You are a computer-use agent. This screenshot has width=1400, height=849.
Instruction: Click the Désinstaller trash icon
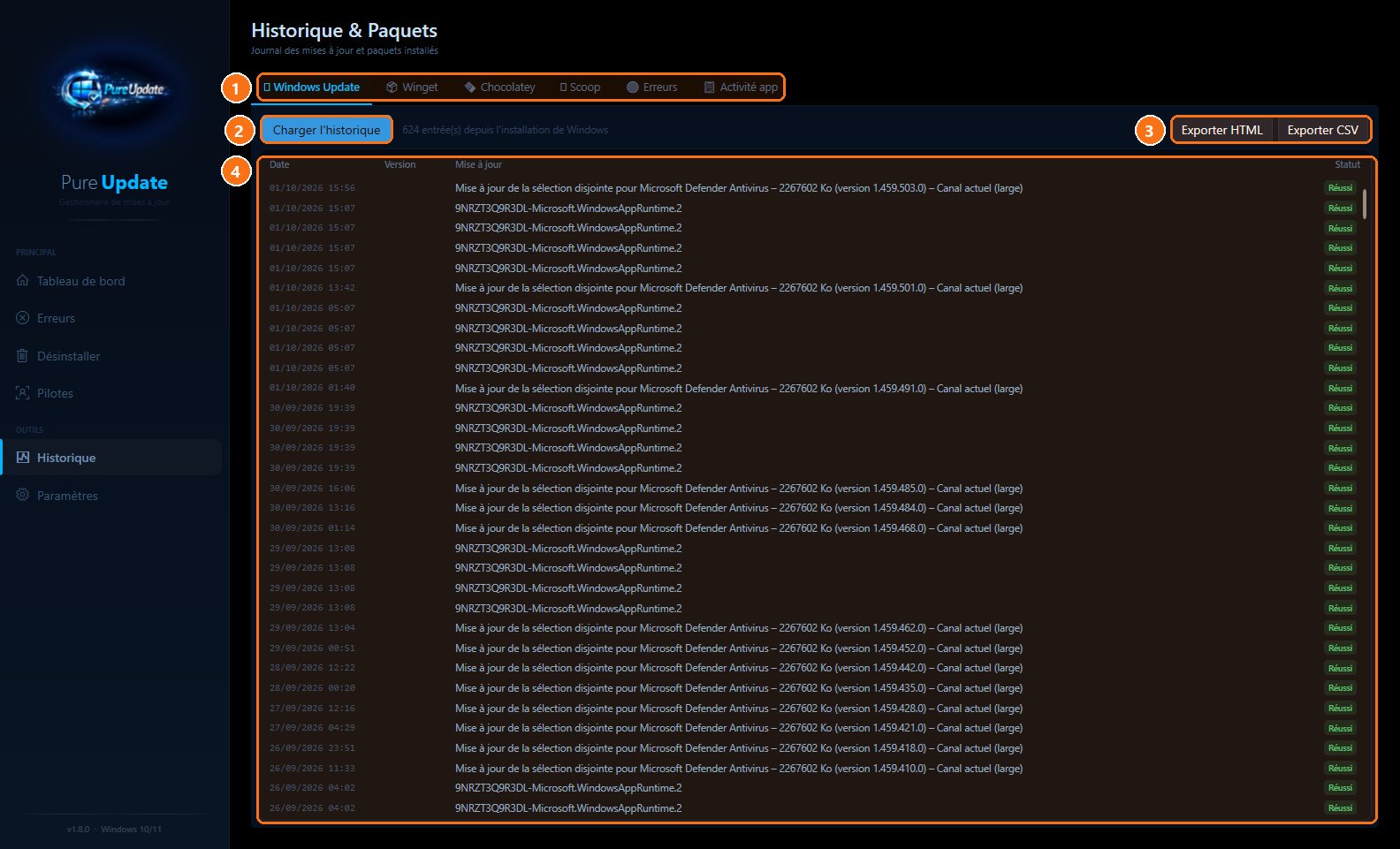pos(23,356)
